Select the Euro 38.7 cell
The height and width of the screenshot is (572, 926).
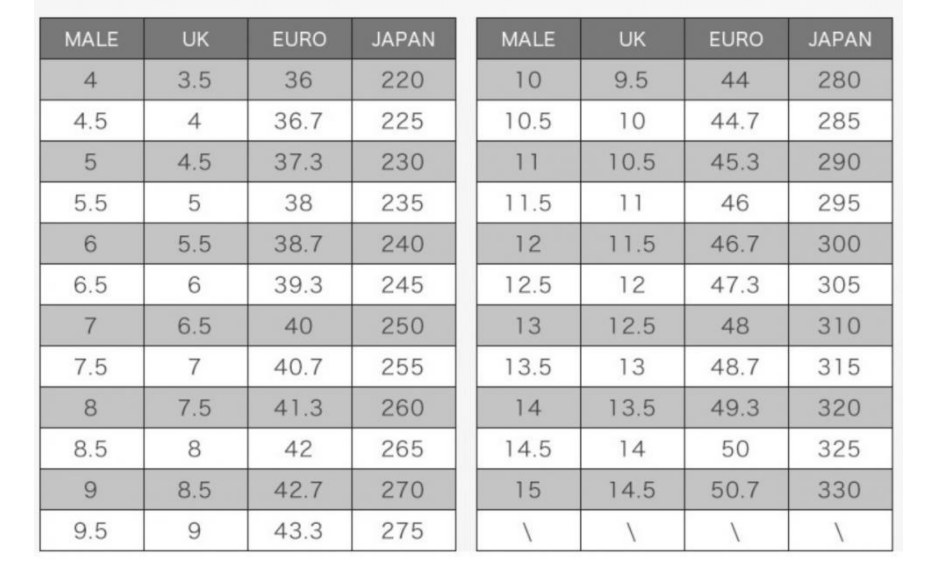point(299,244)
